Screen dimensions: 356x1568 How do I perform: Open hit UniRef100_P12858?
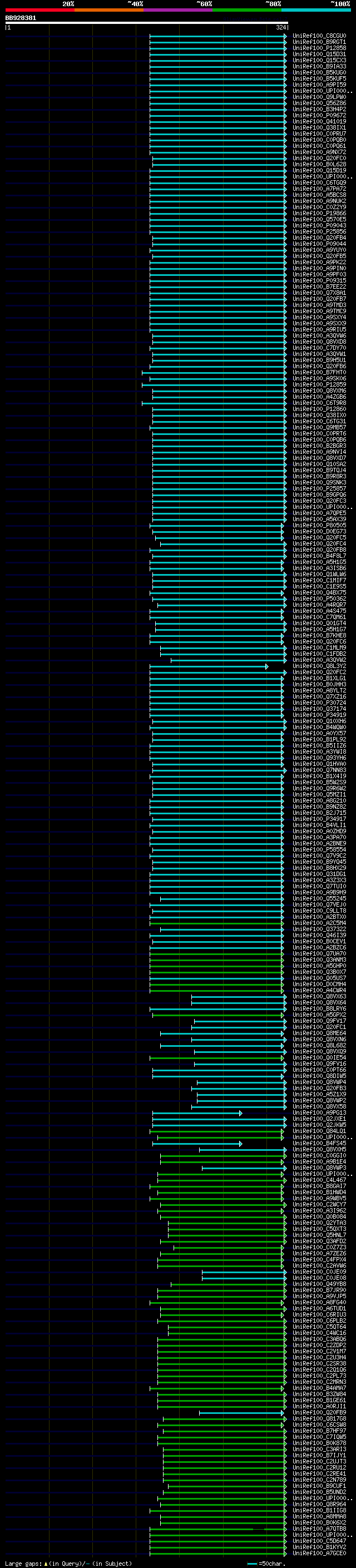pyautogui.click(x=319, y=48)
